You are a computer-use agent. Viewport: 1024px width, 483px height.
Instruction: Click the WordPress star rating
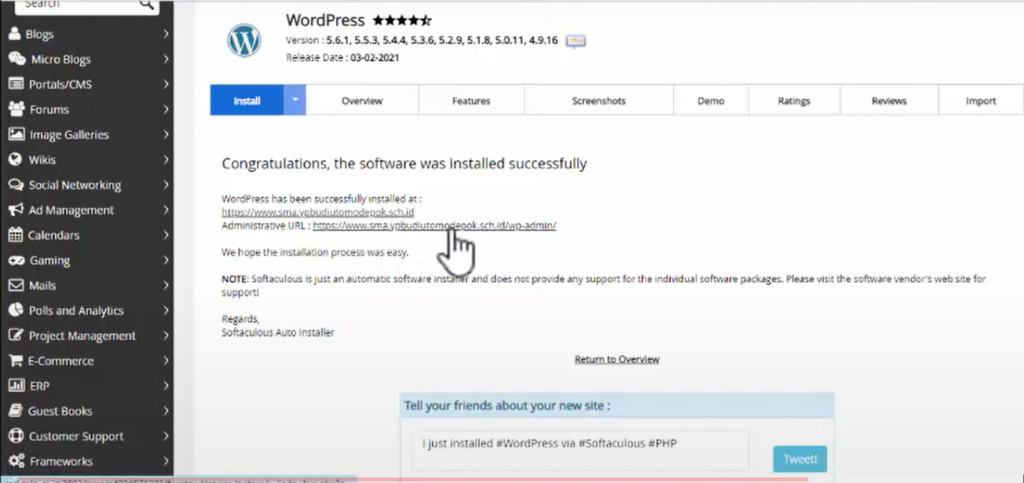pos(402,20)
